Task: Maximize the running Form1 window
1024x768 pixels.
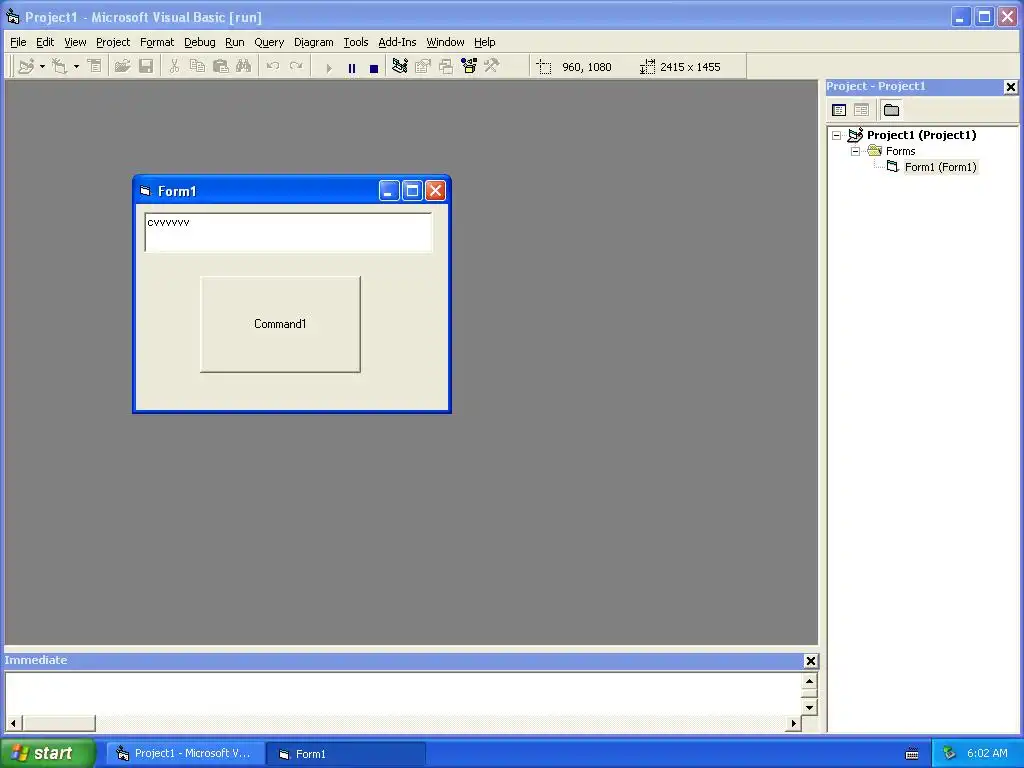Action: pos(412,191)
